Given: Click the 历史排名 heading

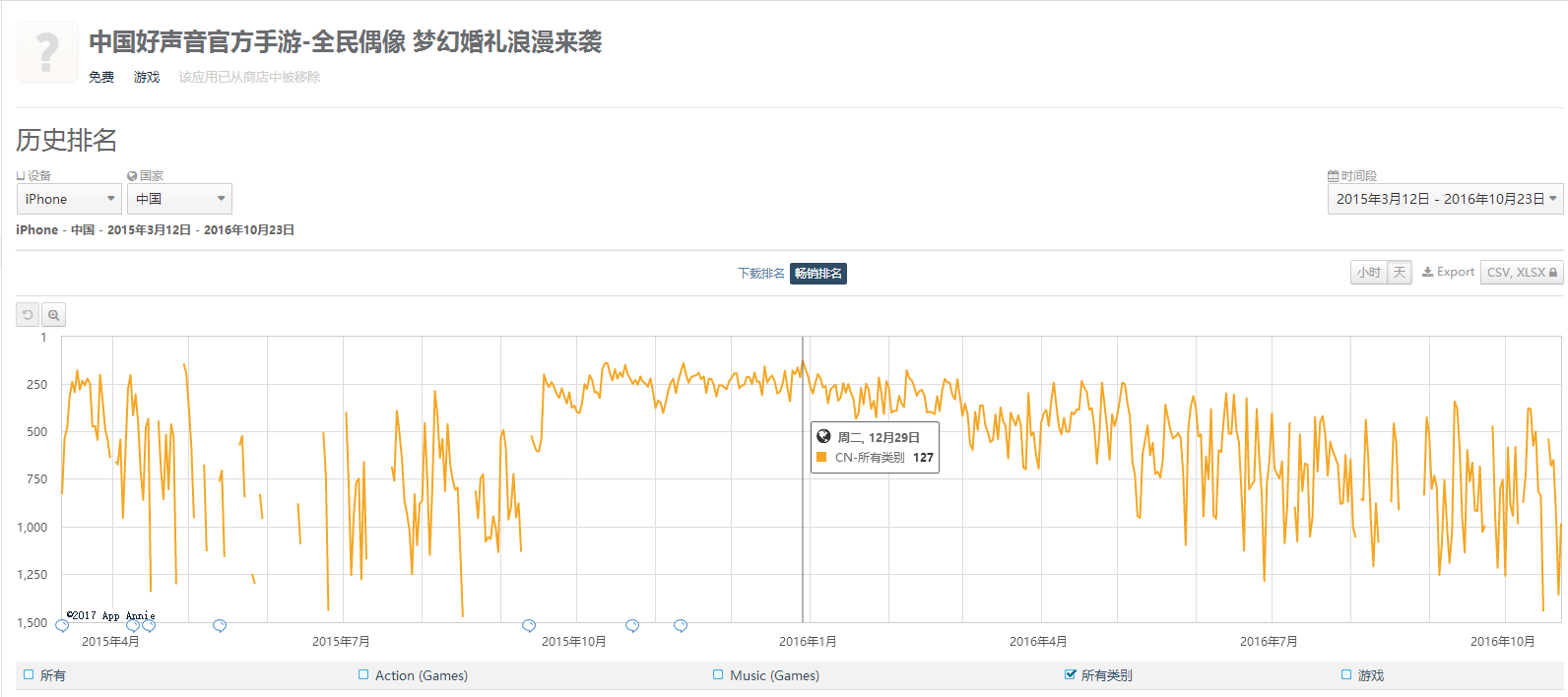Looking at the screenshot, I should 66,140.
